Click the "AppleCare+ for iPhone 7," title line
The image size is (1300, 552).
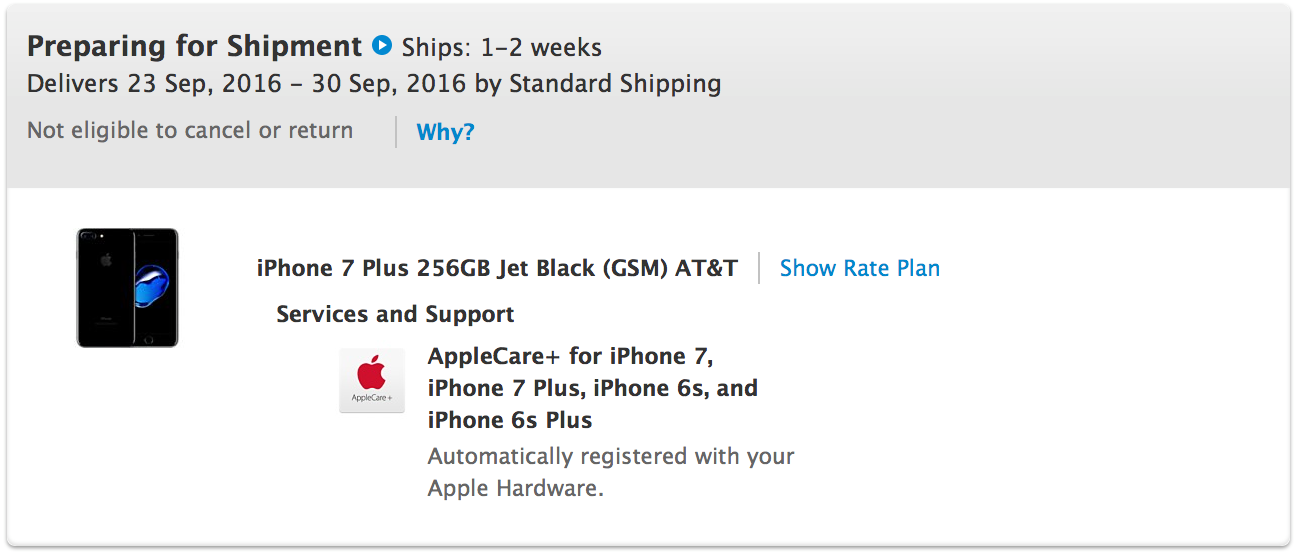pyautogui.click(x=570, y=356)
